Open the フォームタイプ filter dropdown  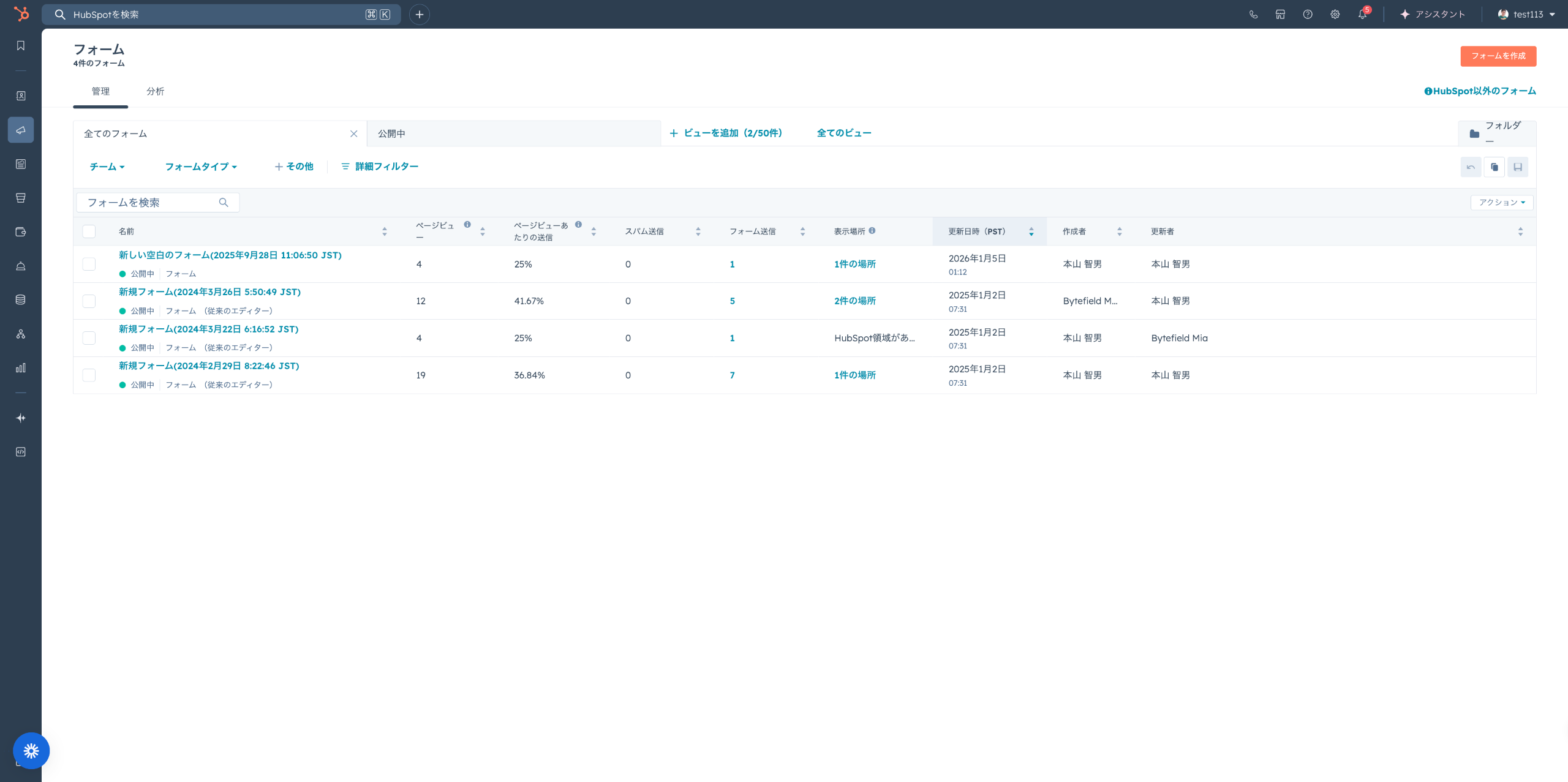tap(201, 167)
